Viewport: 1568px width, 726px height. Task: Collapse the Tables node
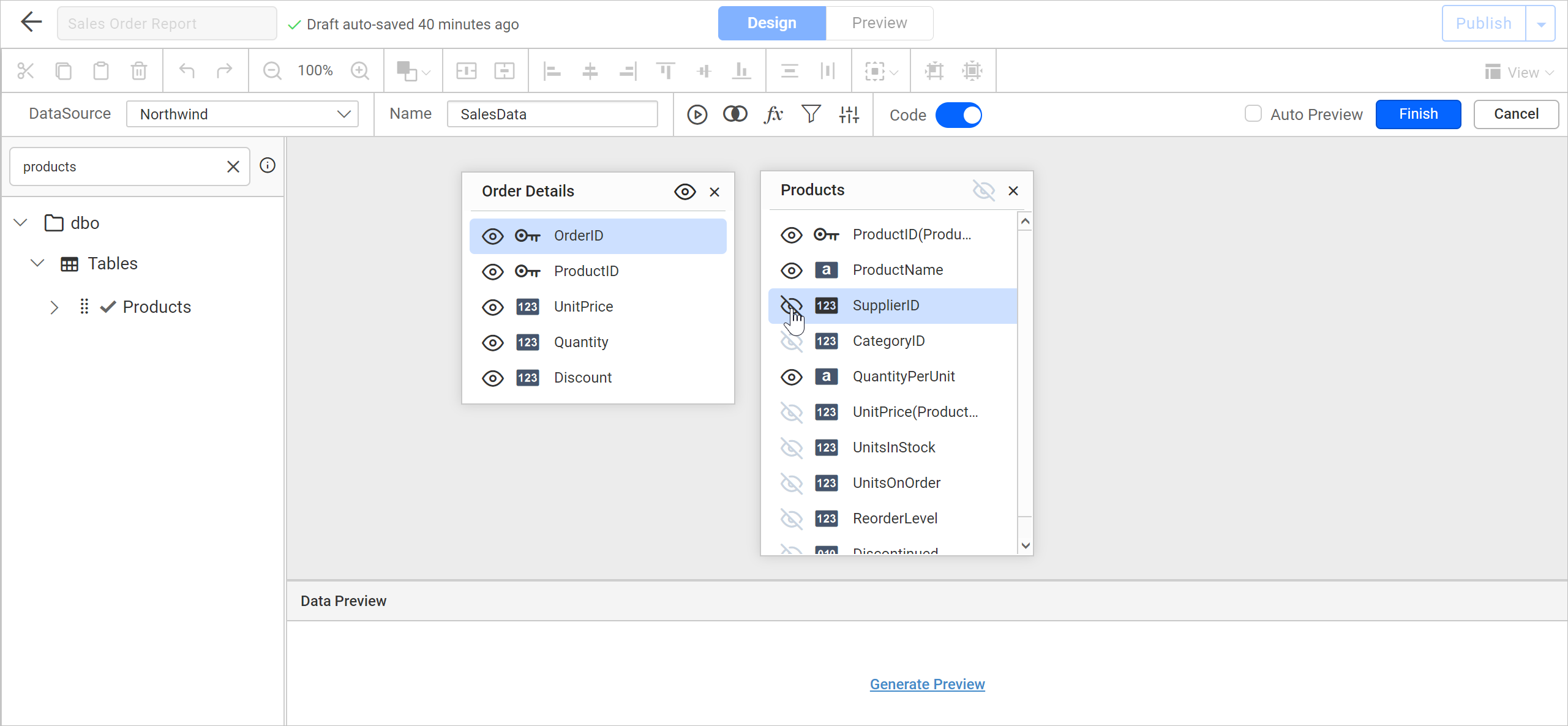pyautogui.click(x=38, y=263)
